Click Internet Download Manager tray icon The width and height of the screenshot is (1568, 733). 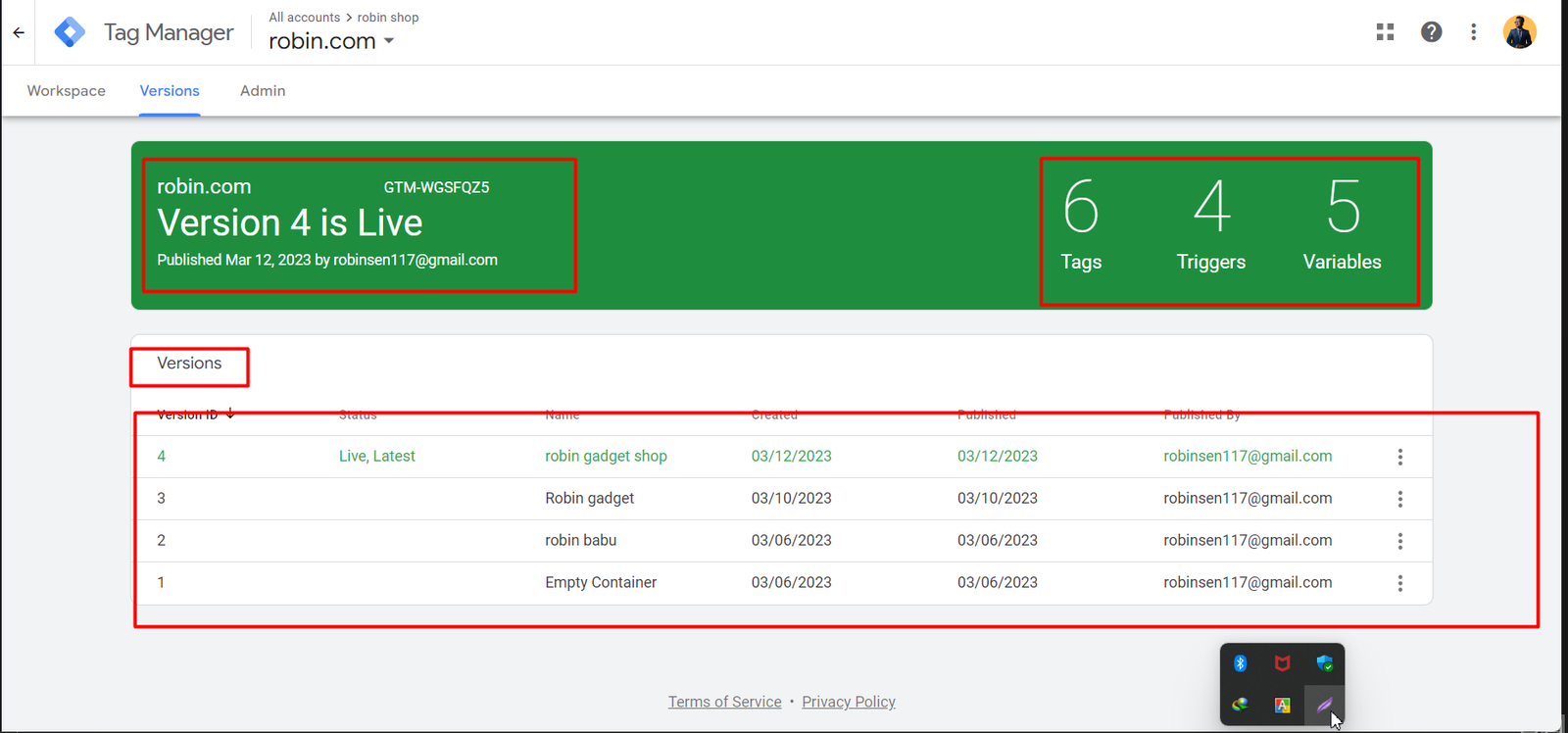coord(1240,705)
